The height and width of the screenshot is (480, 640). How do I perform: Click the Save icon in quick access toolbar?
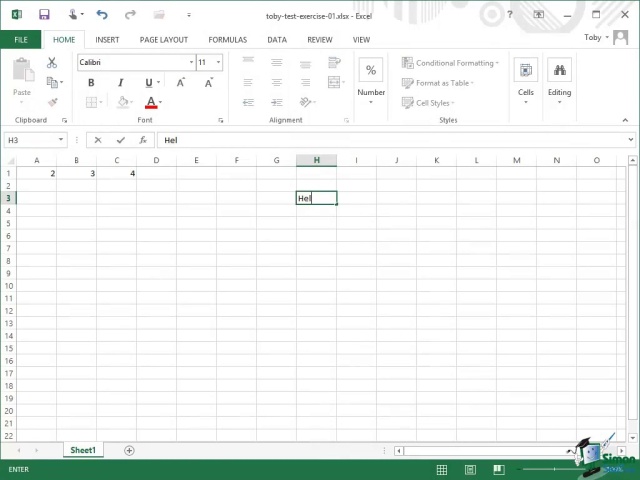pos(44,16)
